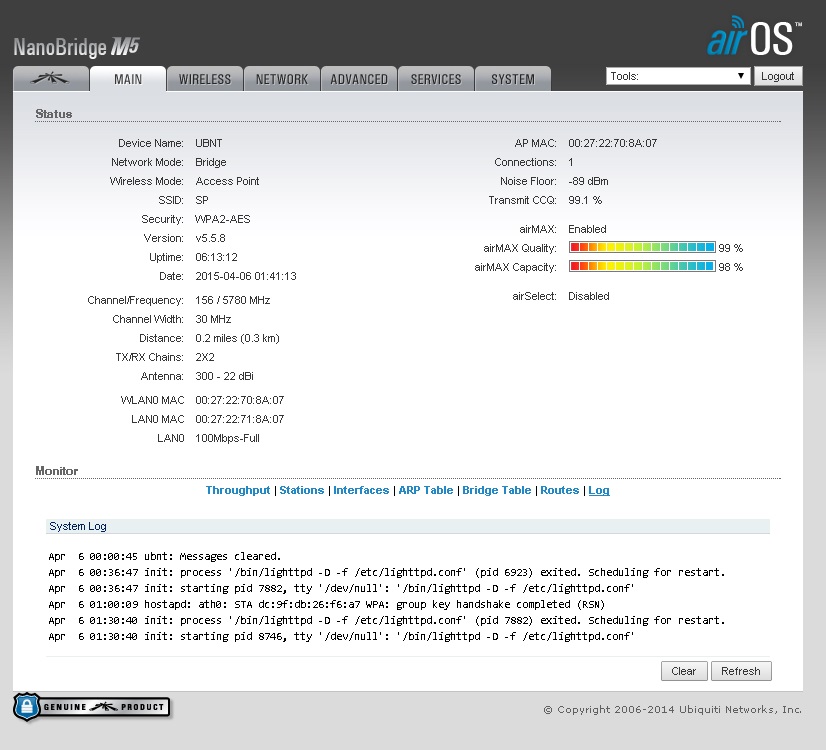Open the Routes monitor link

(x=559, y=490)
